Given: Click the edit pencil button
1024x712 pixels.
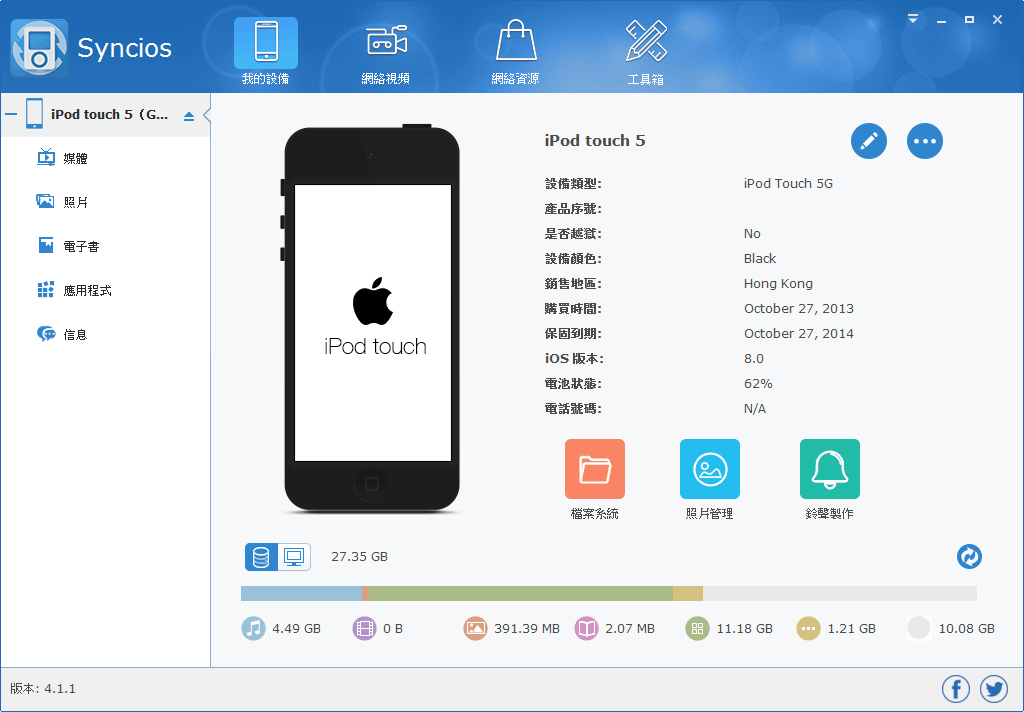Looking at the screenshot, I should click(868, 141).
